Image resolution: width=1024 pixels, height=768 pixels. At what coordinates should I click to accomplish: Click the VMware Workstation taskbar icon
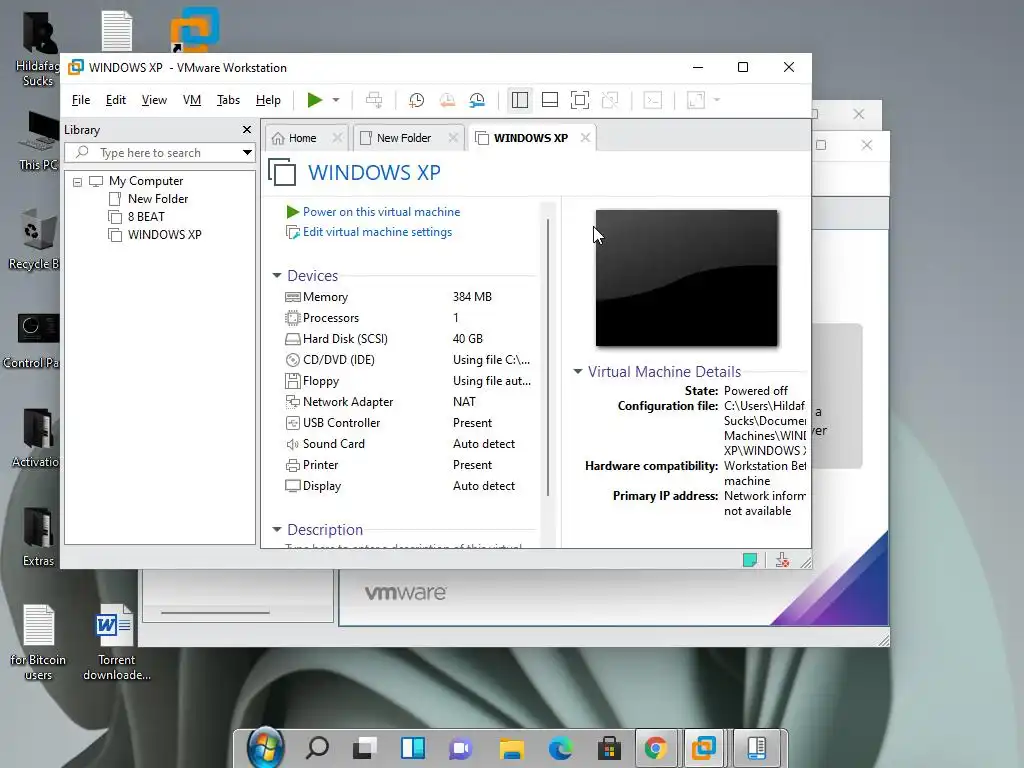coord(704,748)
